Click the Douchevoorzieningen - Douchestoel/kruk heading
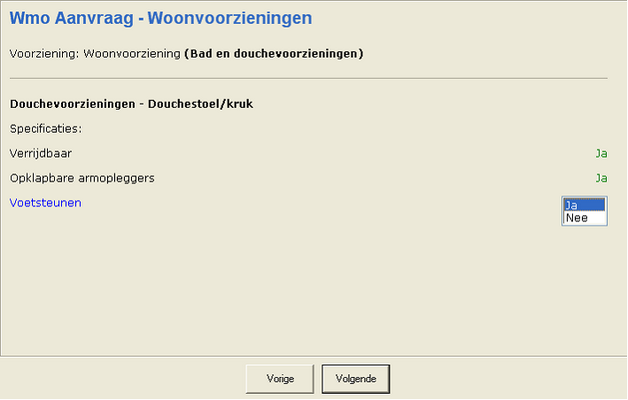 point(131,104)
